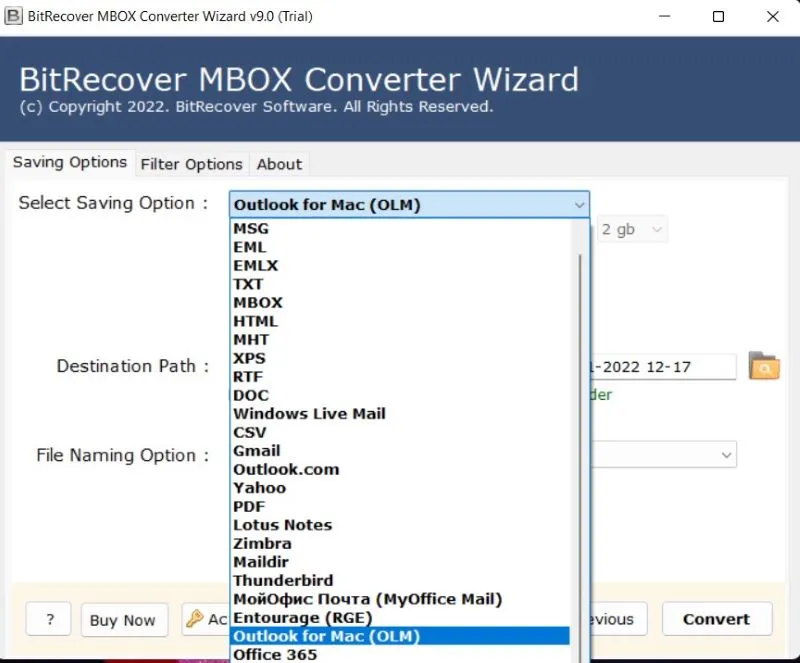Go back with the Previous button
The height and width of the screenshot is (663, 800).
(x=618, y=619)
